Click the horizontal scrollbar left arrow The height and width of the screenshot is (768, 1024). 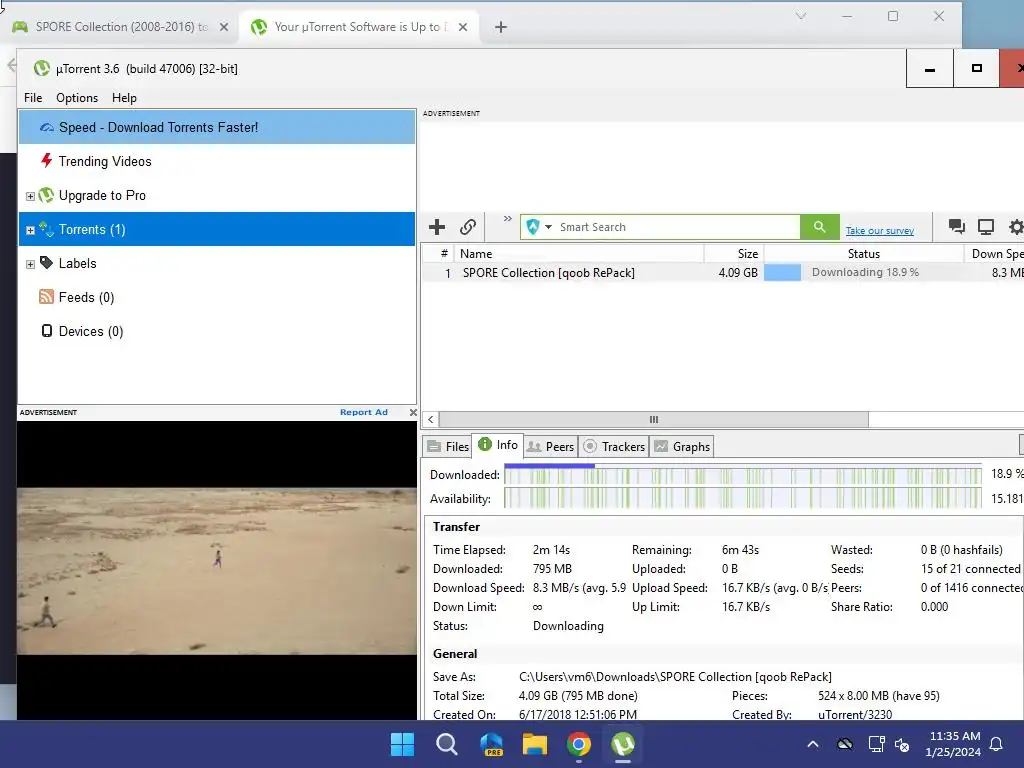pyautogui.click(x=430, y=419)
